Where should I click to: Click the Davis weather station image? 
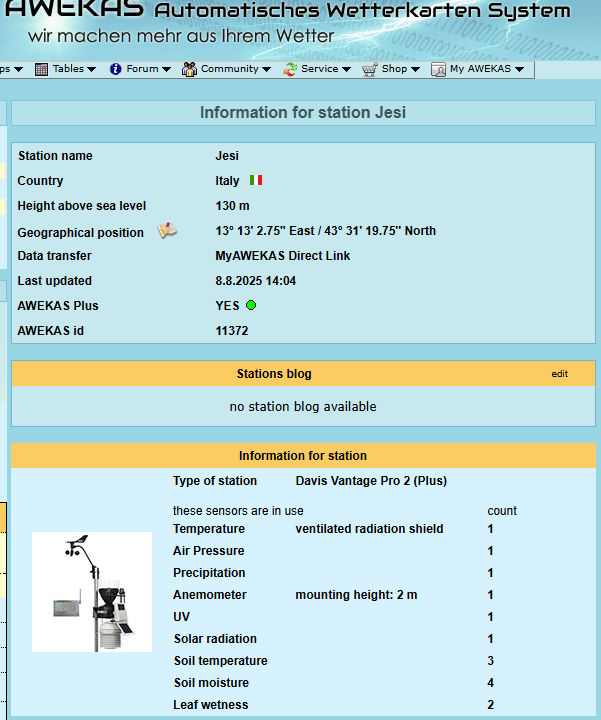point(92,592)
